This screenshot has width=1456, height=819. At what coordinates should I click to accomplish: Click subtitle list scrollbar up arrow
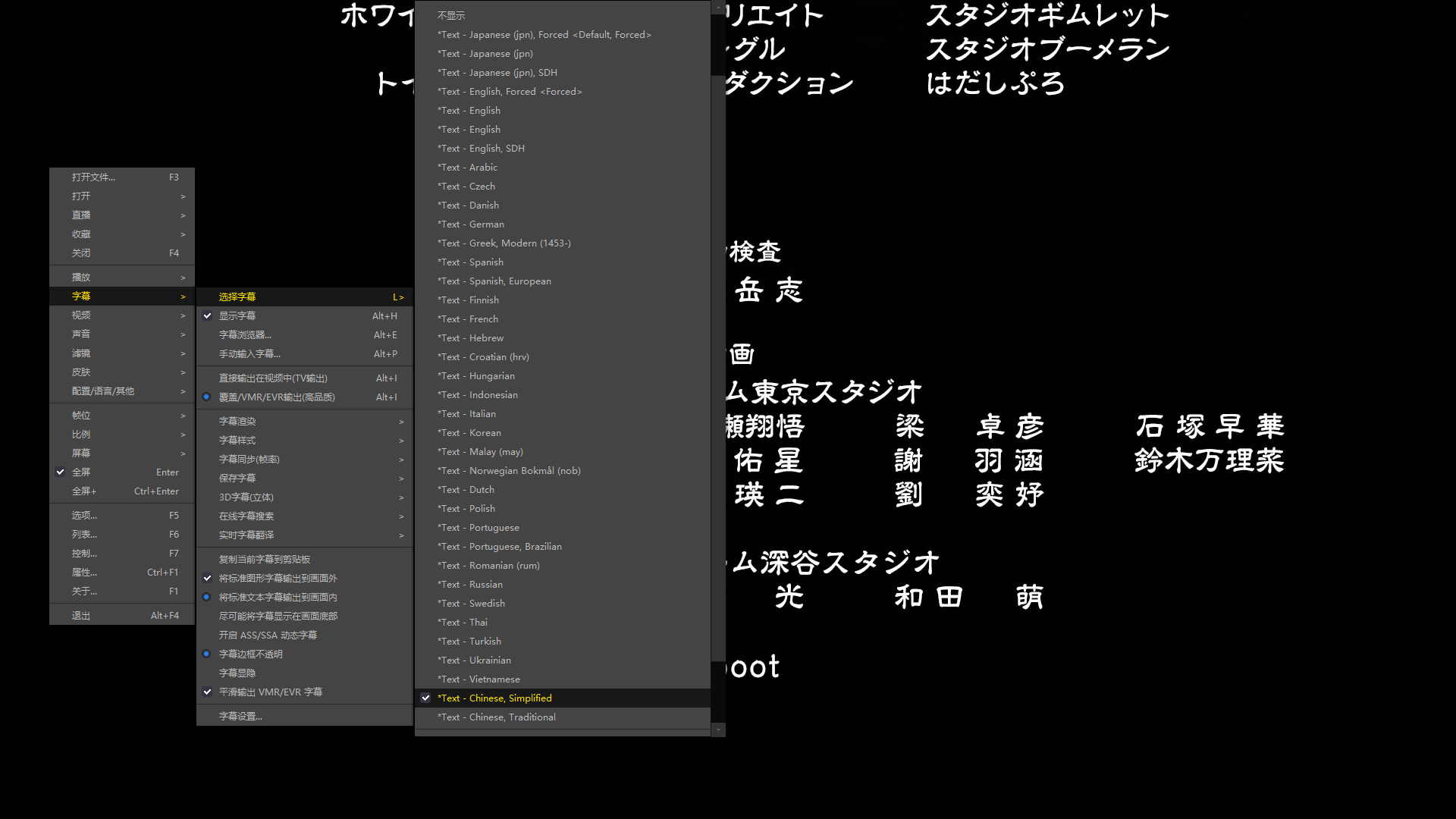718,8
